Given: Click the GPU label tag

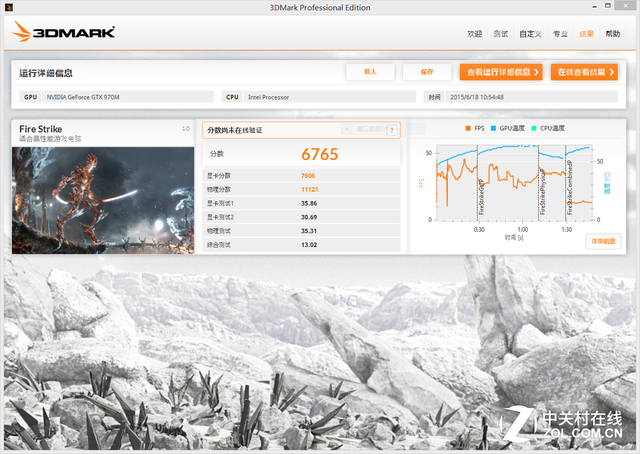Looking at the screenshot, I should coord(30,97).
